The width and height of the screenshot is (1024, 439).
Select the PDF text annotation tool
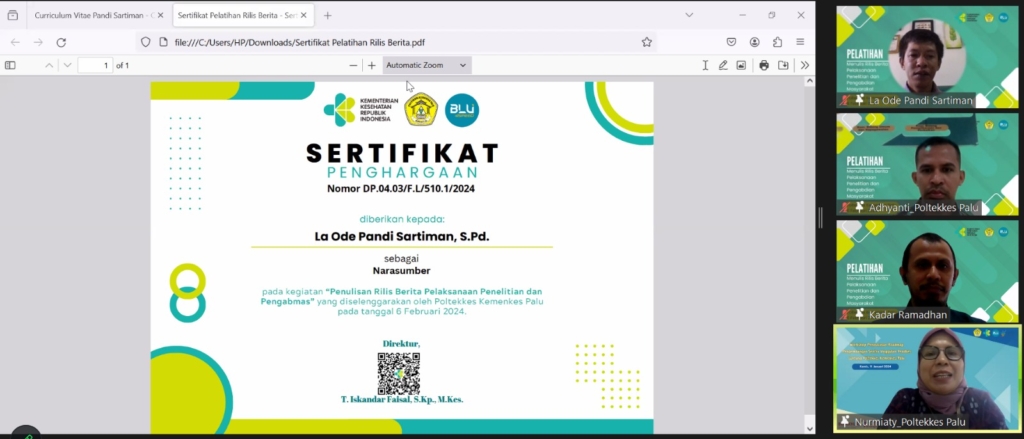[705, 65]
